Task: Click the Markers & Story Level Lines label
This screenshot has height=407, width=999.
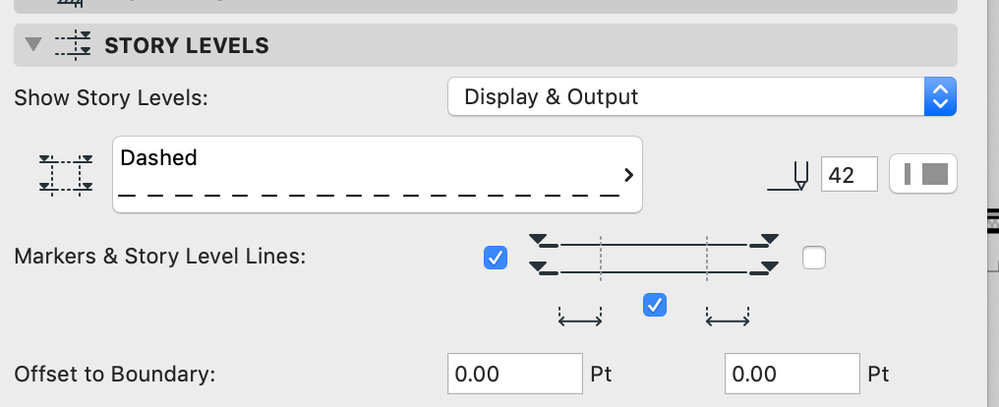Action: 160,256
